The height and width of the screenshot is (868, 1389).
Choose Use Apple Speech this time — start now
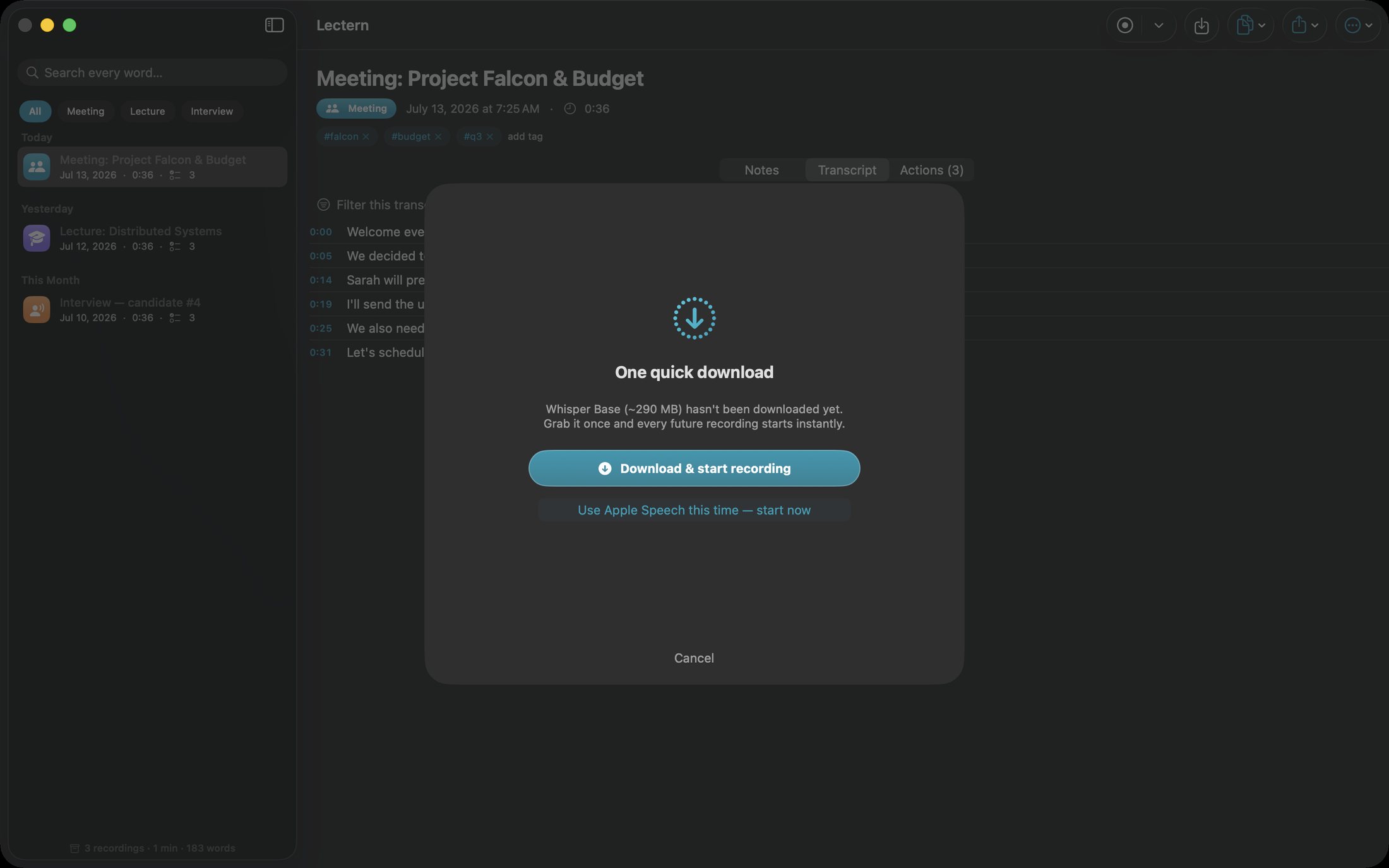coord(694,510)
